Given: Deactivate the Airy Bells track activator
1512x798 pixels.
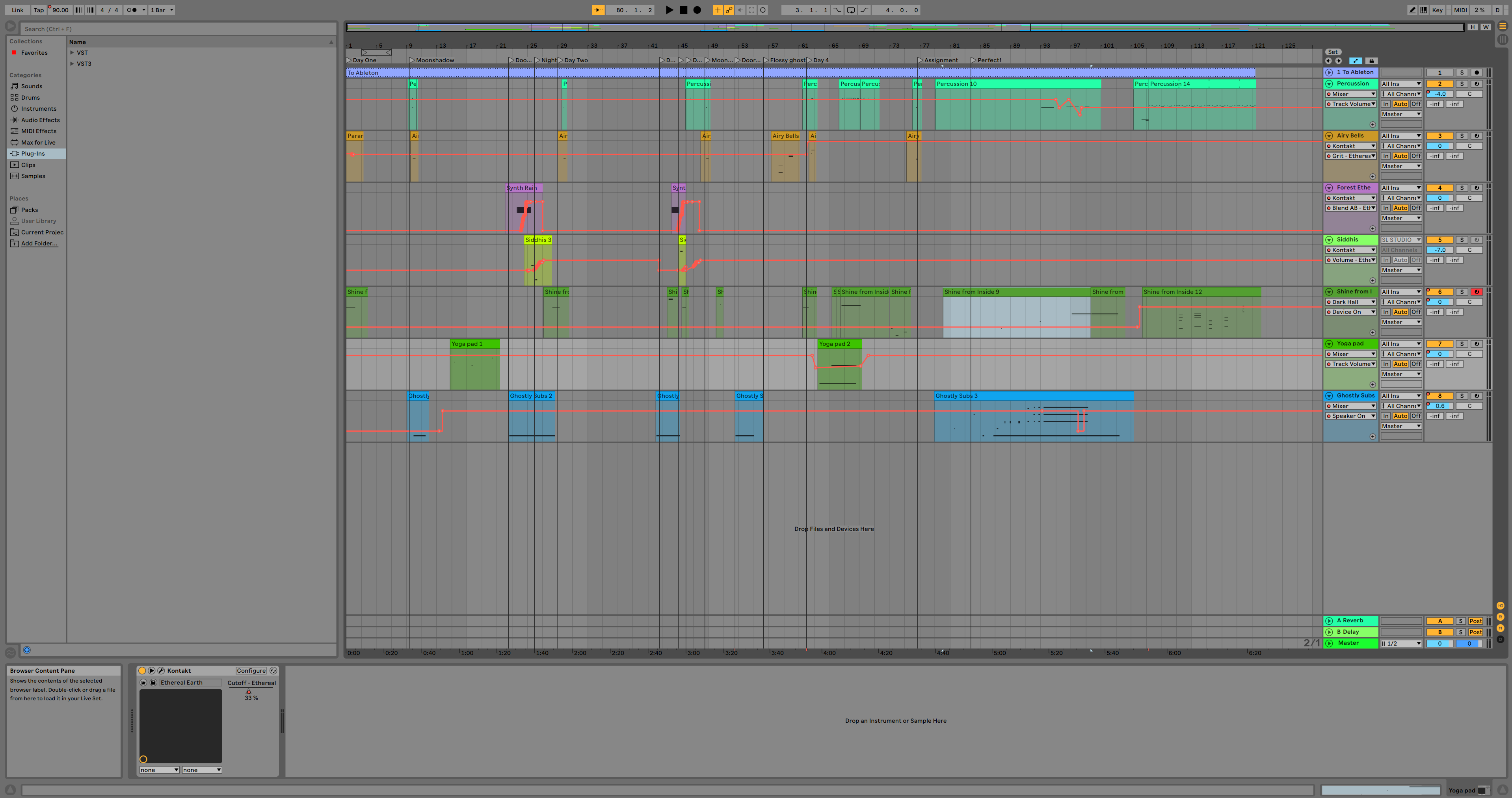Looking at the screenshot, I should point(1439,136).
